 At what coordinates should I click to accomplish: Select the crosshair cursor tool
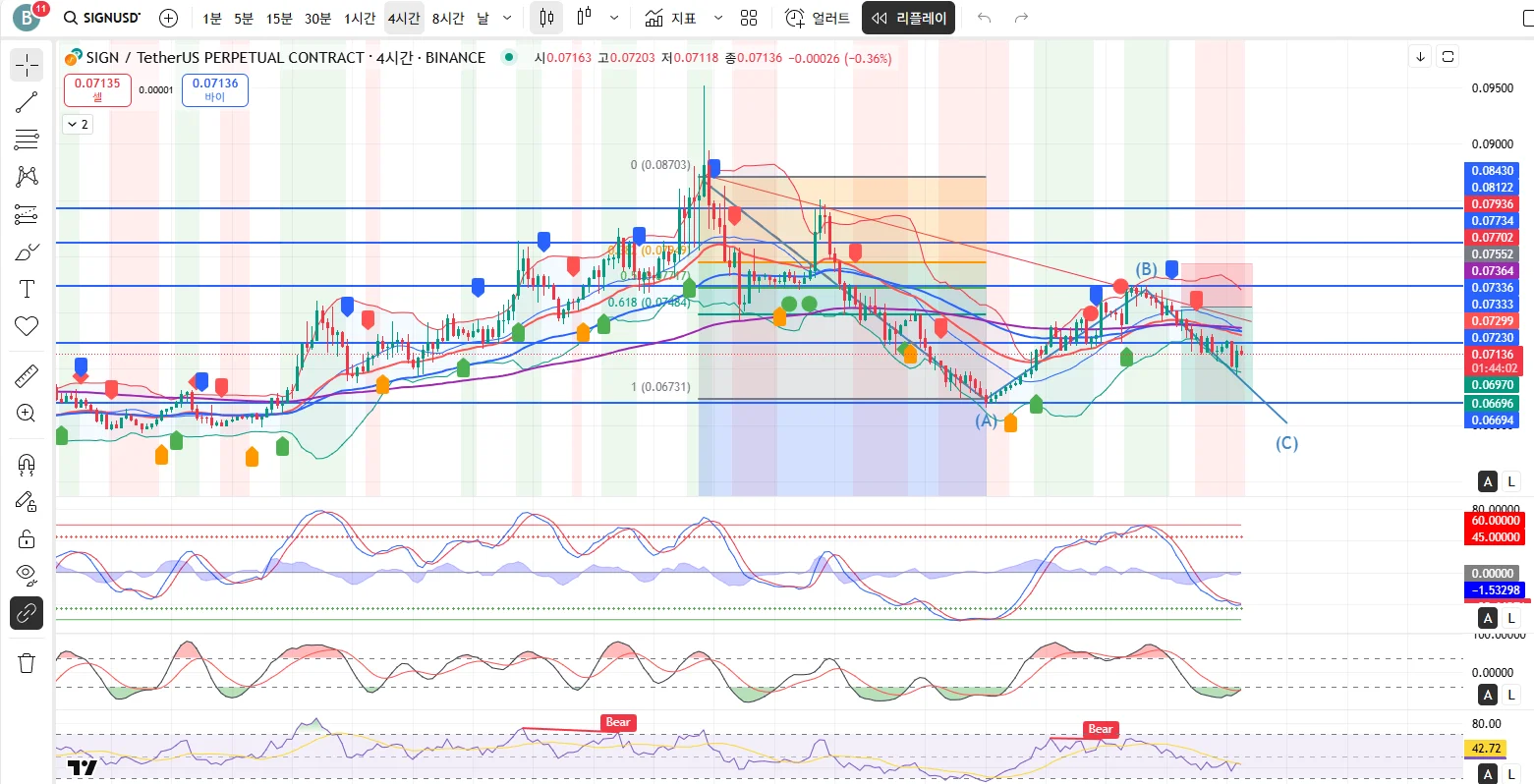[x=27, y=65]
